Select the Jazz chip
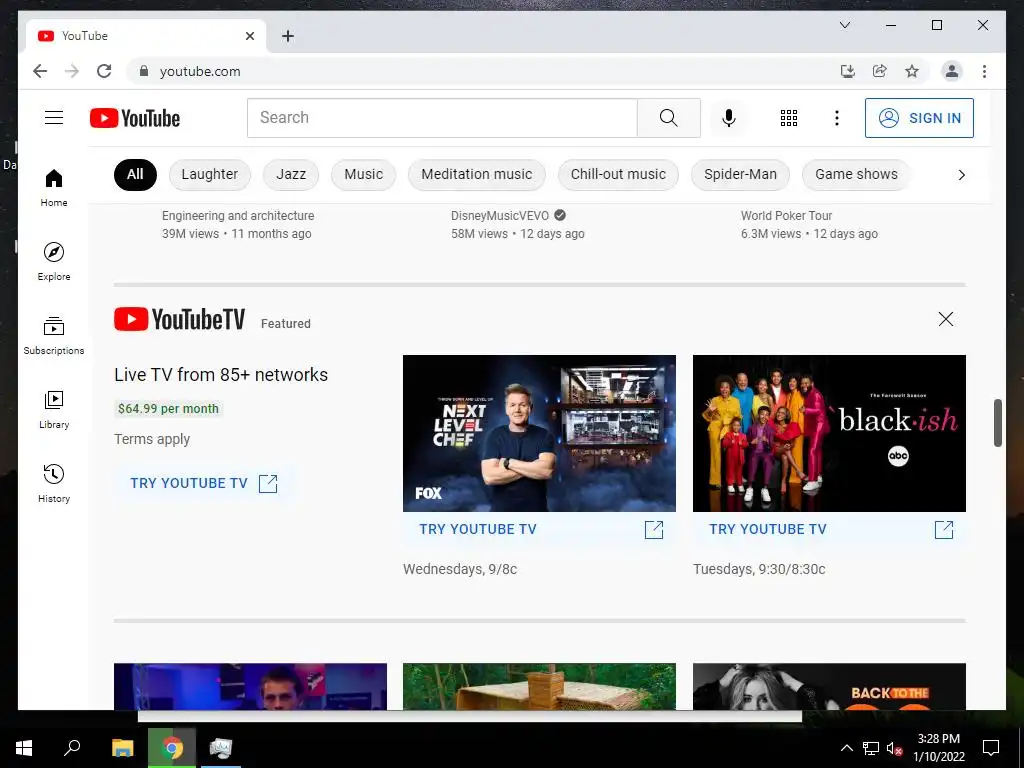Viewport: 1024px width, 768px height. click(291, 174)
